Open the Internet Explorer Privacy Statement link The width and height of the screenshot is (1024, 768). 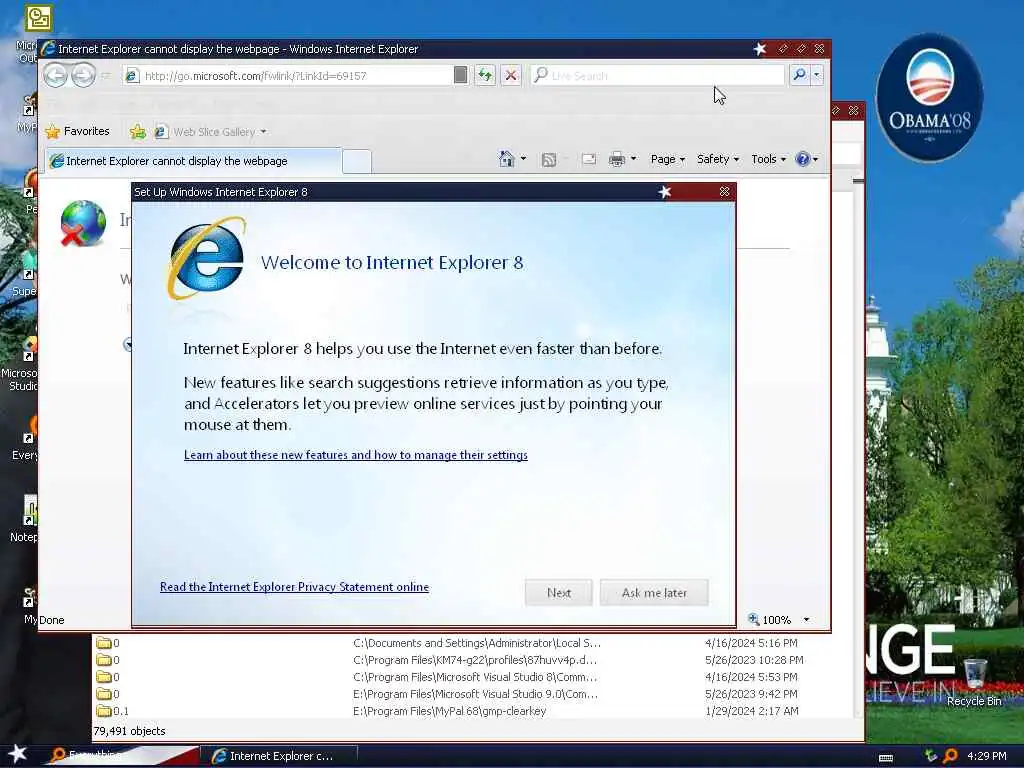click(x=295, y=586)
